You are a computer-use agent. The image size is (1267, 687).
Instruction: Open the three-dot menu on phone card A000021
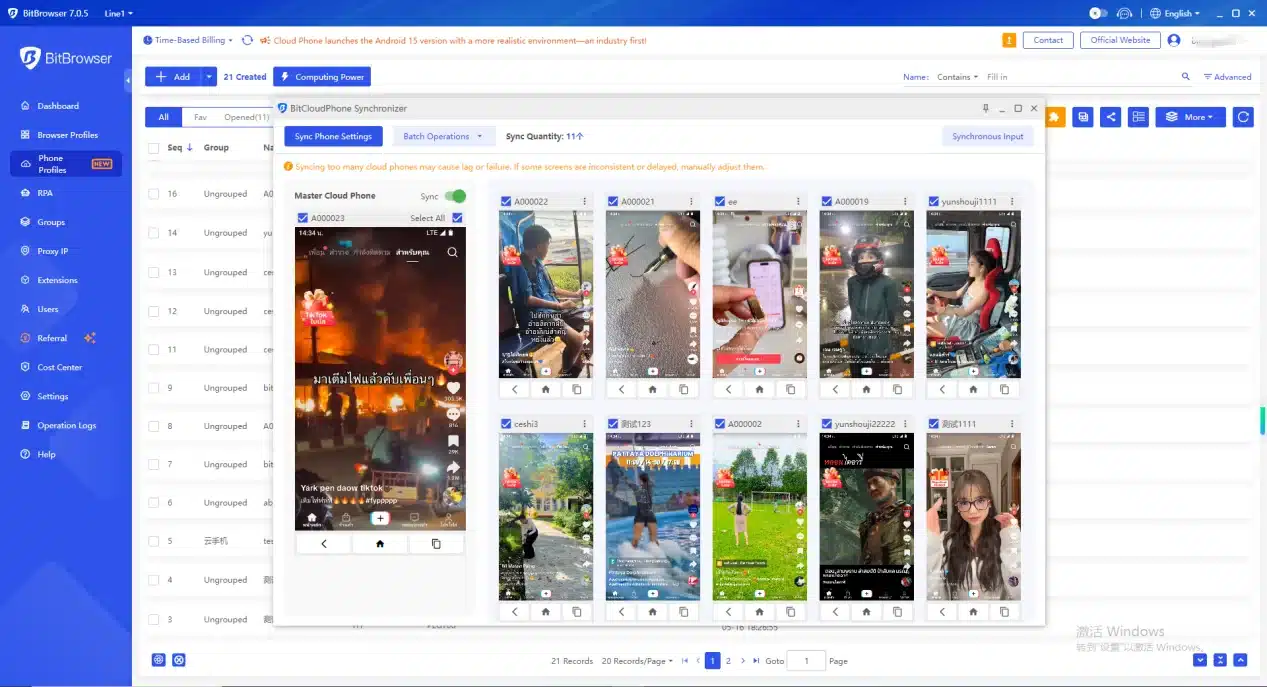[x=692, y=201]
